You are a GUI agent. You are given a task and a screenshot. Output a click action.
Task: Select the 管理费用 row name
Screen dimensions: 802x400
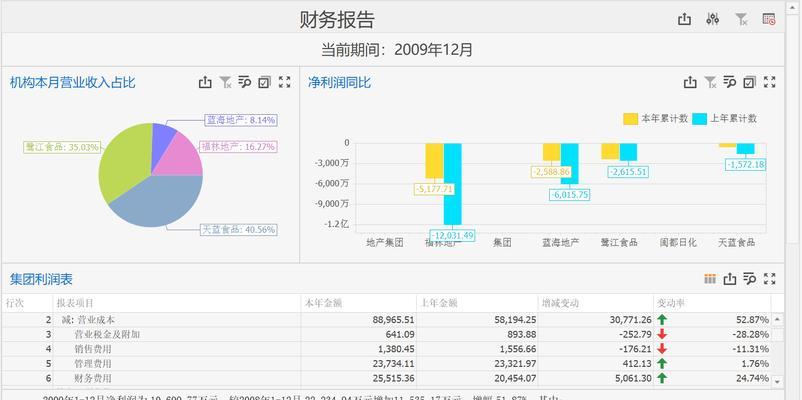(93, 364)
